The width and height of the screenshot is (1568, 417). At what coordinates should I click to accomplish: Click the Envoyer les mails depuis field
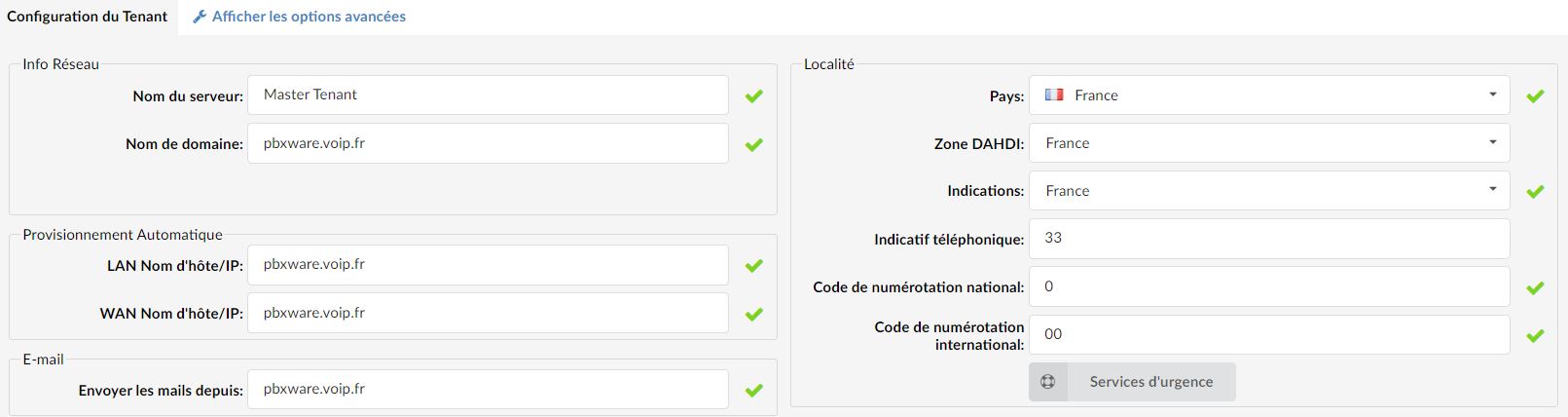(488, 389)
